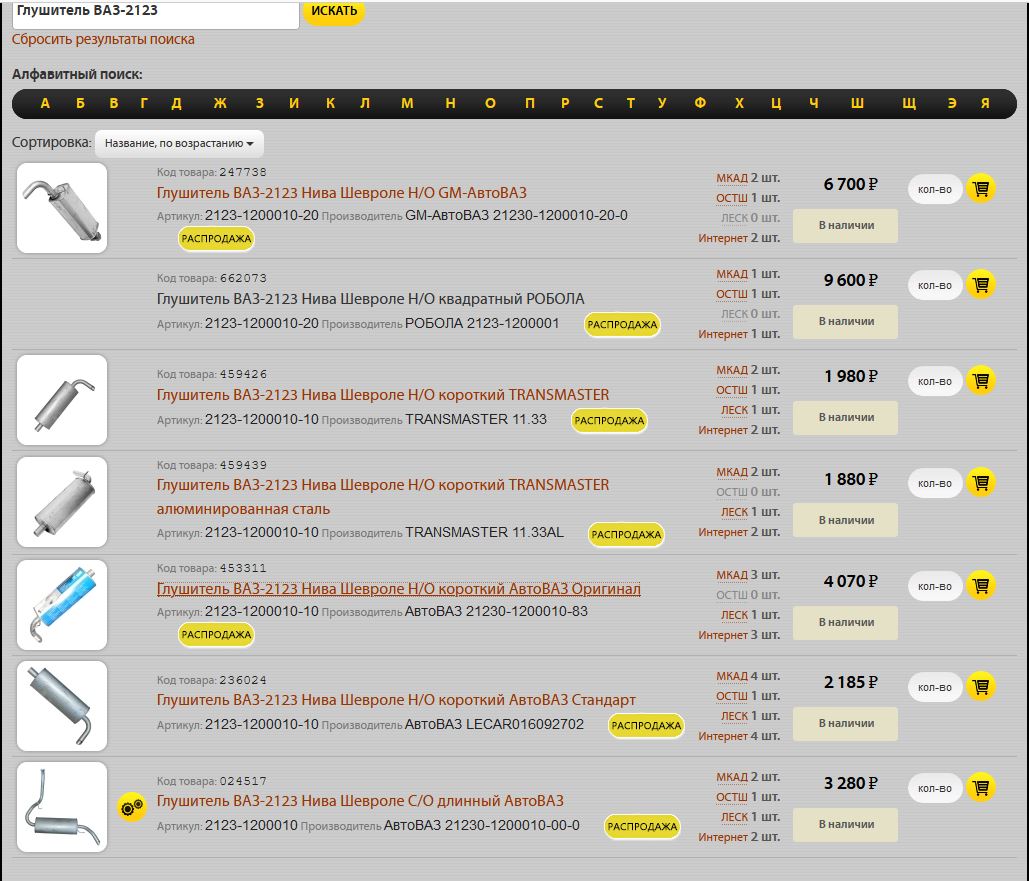Add РОБОЛА muffler 662073 to cart
Screen dimensions: 1029x881
click(x=981, y=285)
